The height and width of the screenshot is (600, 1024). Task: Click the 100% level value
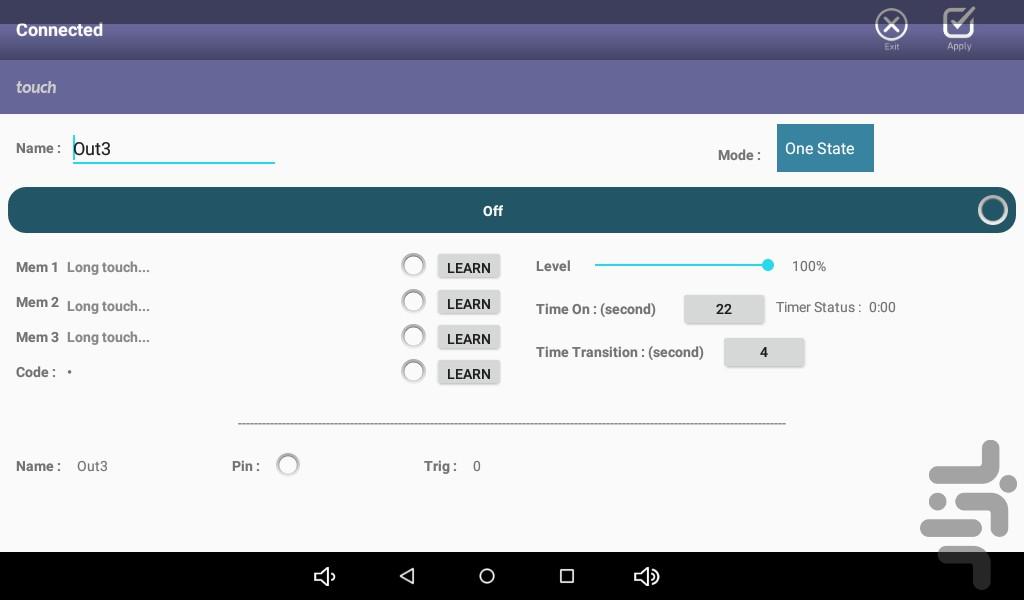coord(808,266)
